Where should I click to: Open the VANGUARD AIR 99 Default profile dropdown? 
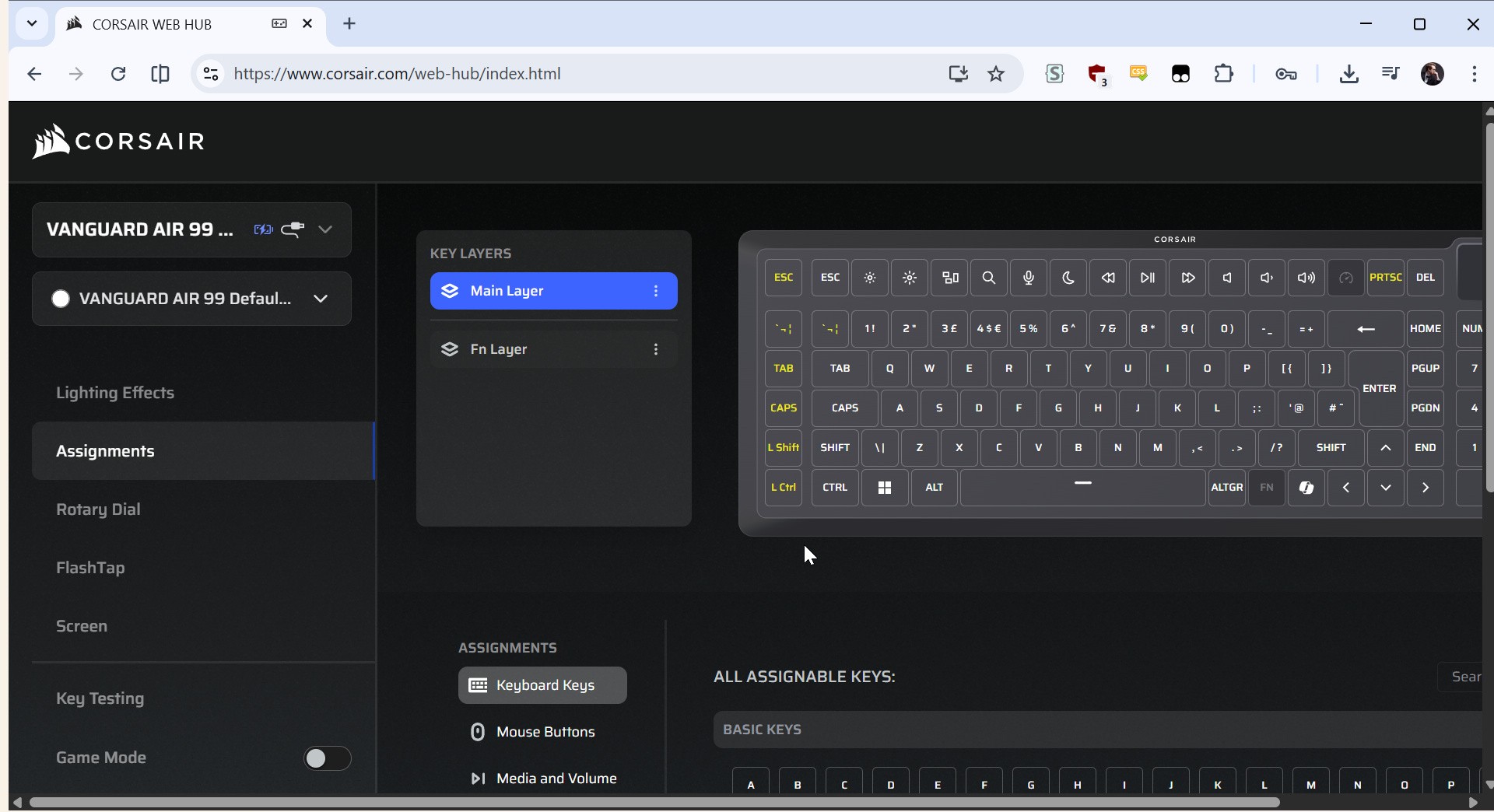(321, 299)
